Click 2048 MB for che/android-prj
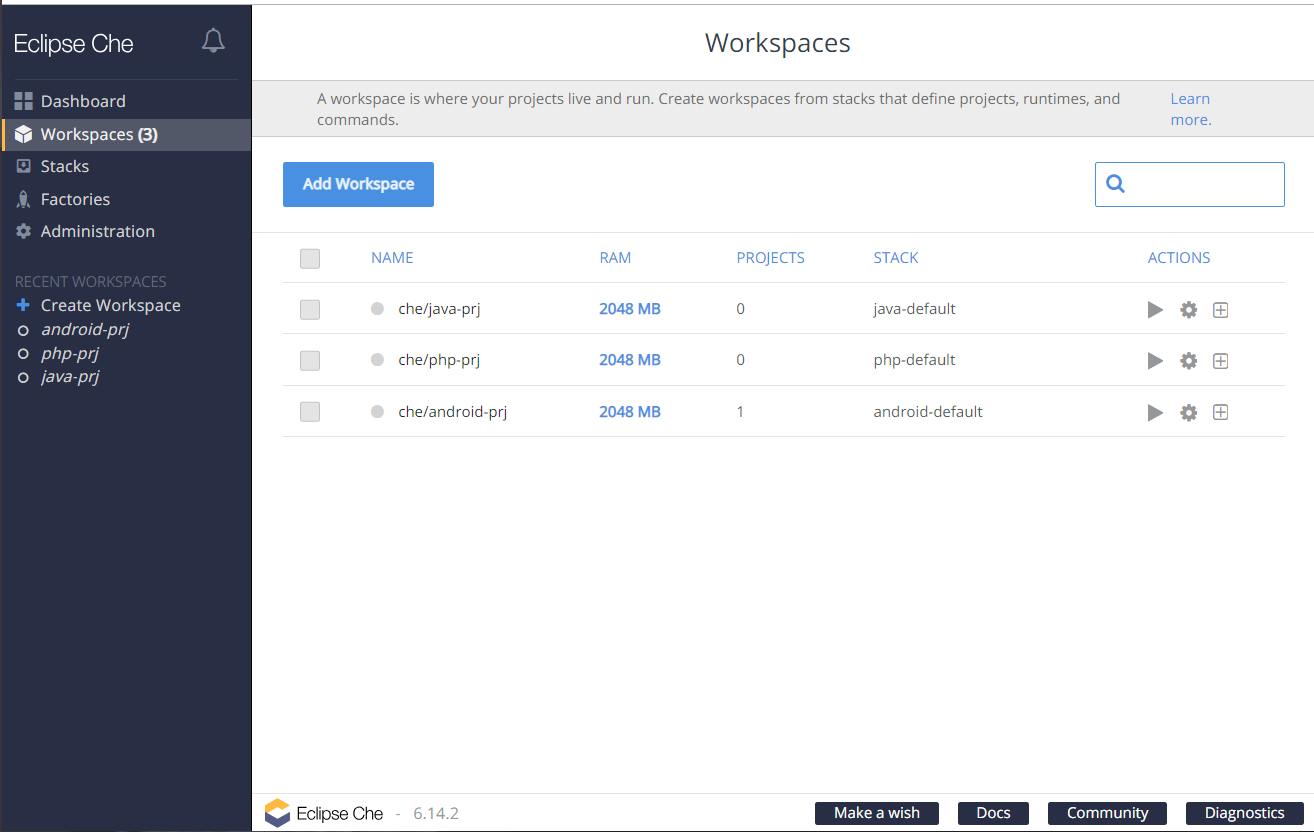The height and width of the screenshot is (832, 1314). click(630, 411)
